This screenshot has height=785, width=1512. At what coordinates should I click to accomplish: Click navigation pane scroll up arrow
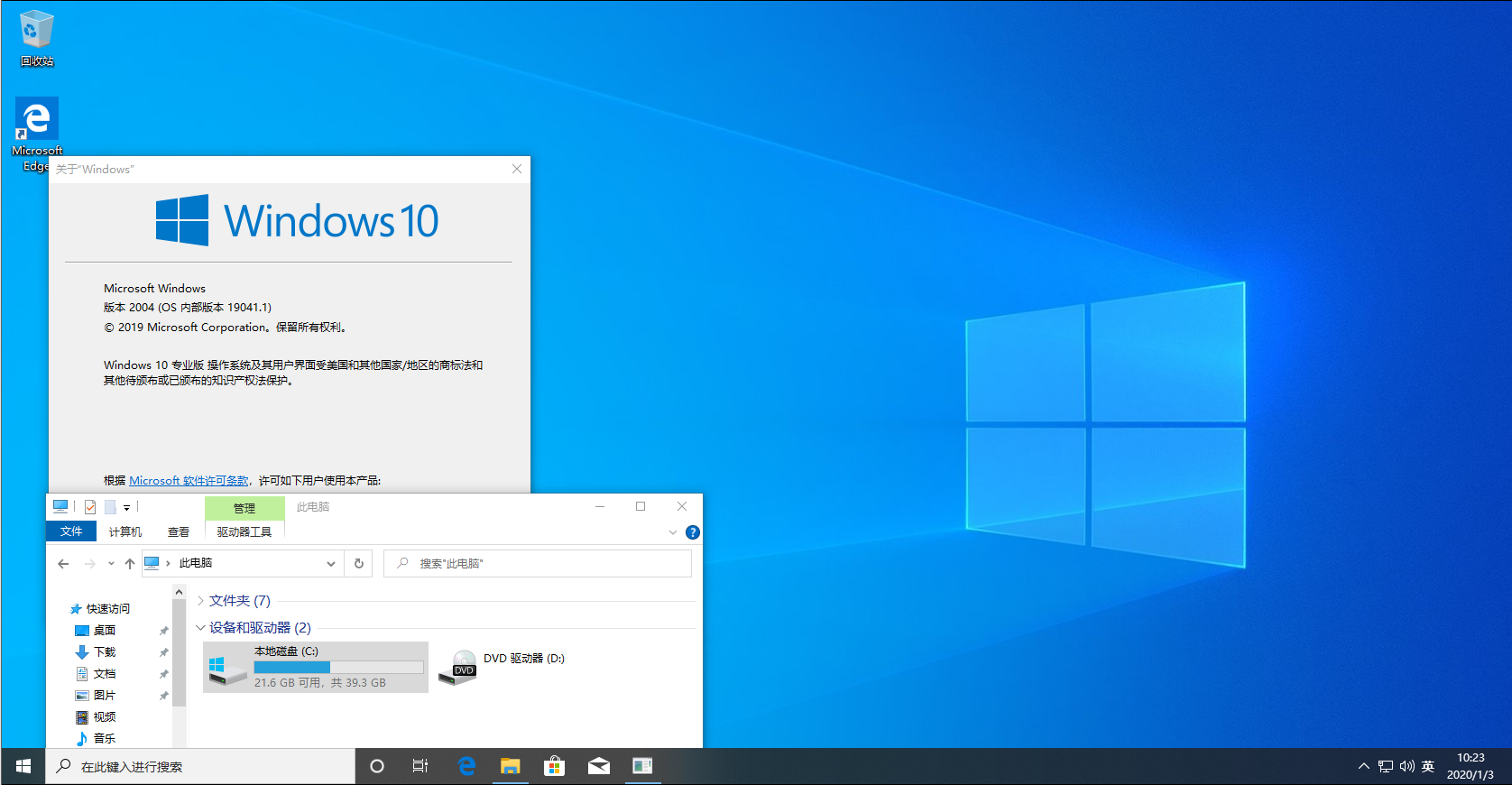click(179, 593)
